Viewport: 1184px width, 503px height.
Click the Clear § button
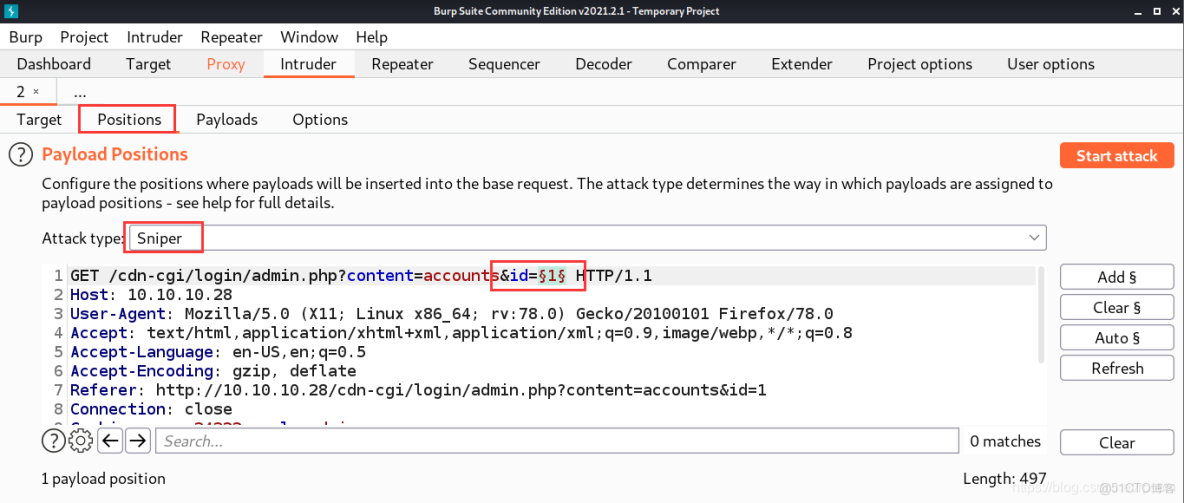pos(1116,307)
